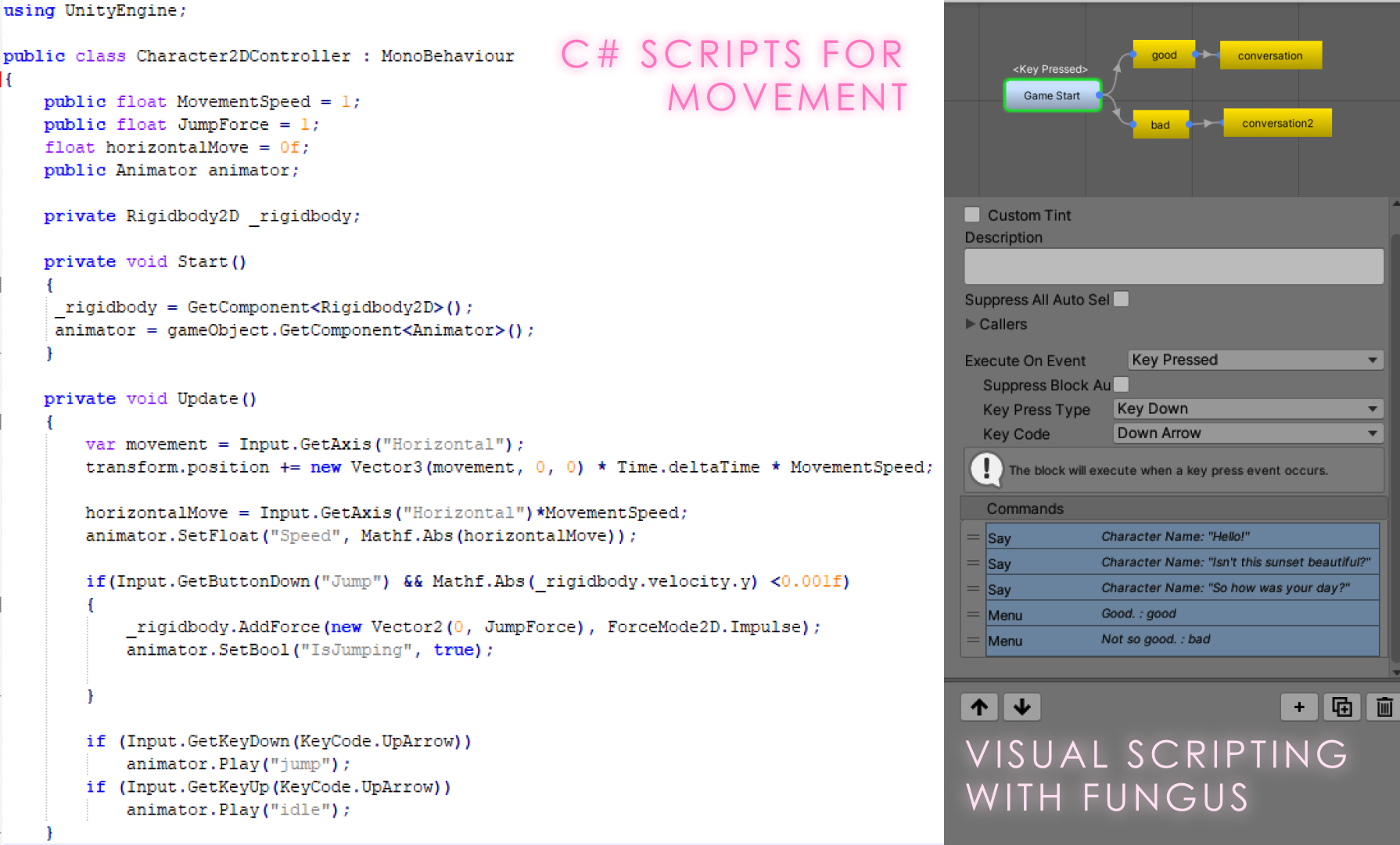Expand the Callers foldout

coord(971,324)
